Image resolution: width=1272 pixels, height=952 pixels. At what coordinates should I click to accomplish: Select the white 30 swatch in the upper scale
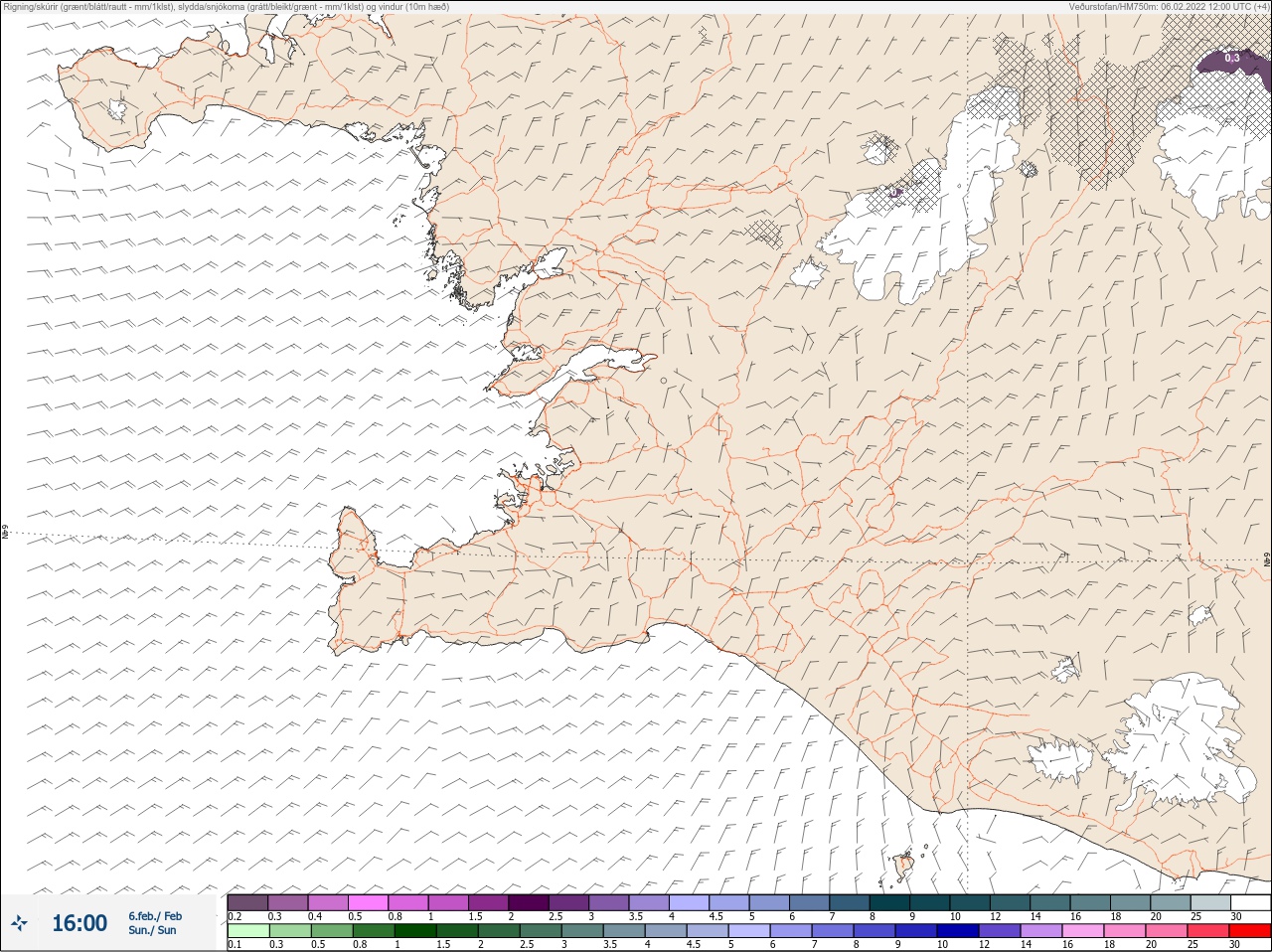(1250, 902)
